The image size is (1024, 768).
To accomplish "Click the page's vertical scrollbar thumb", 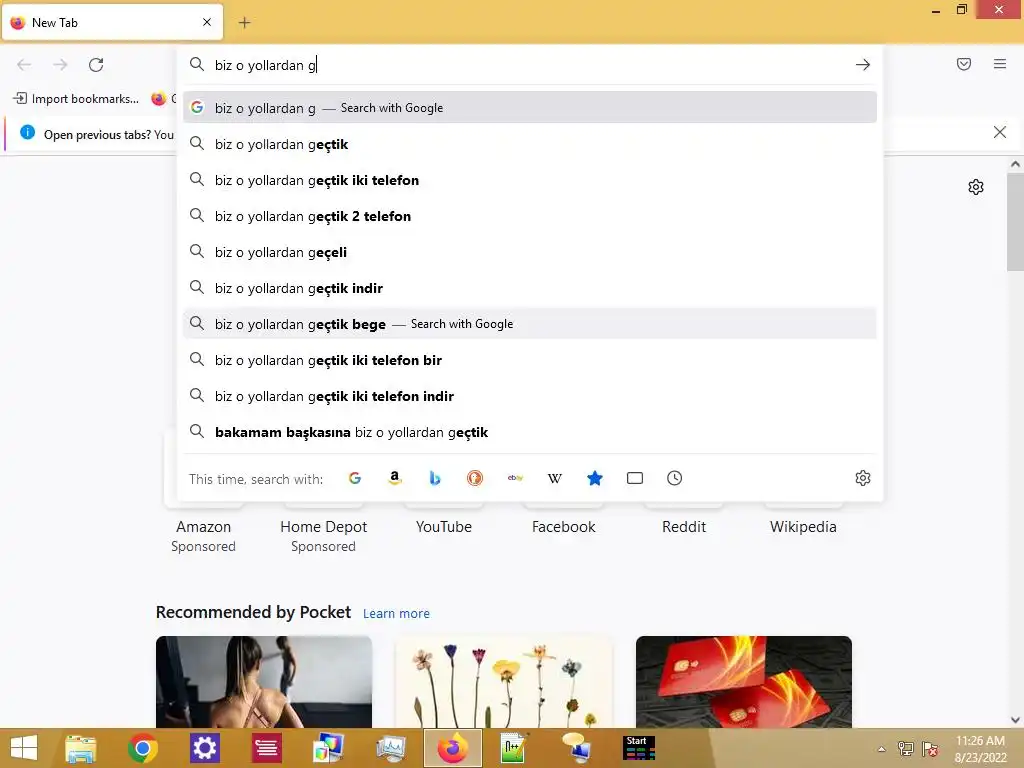I will coord(1015,222).
